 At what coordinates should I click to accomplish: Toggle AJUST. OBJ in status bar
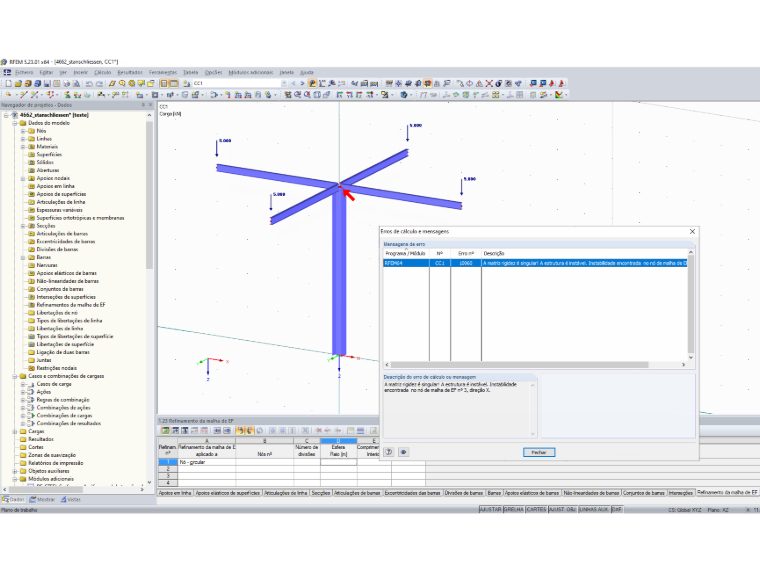point(563,509)
